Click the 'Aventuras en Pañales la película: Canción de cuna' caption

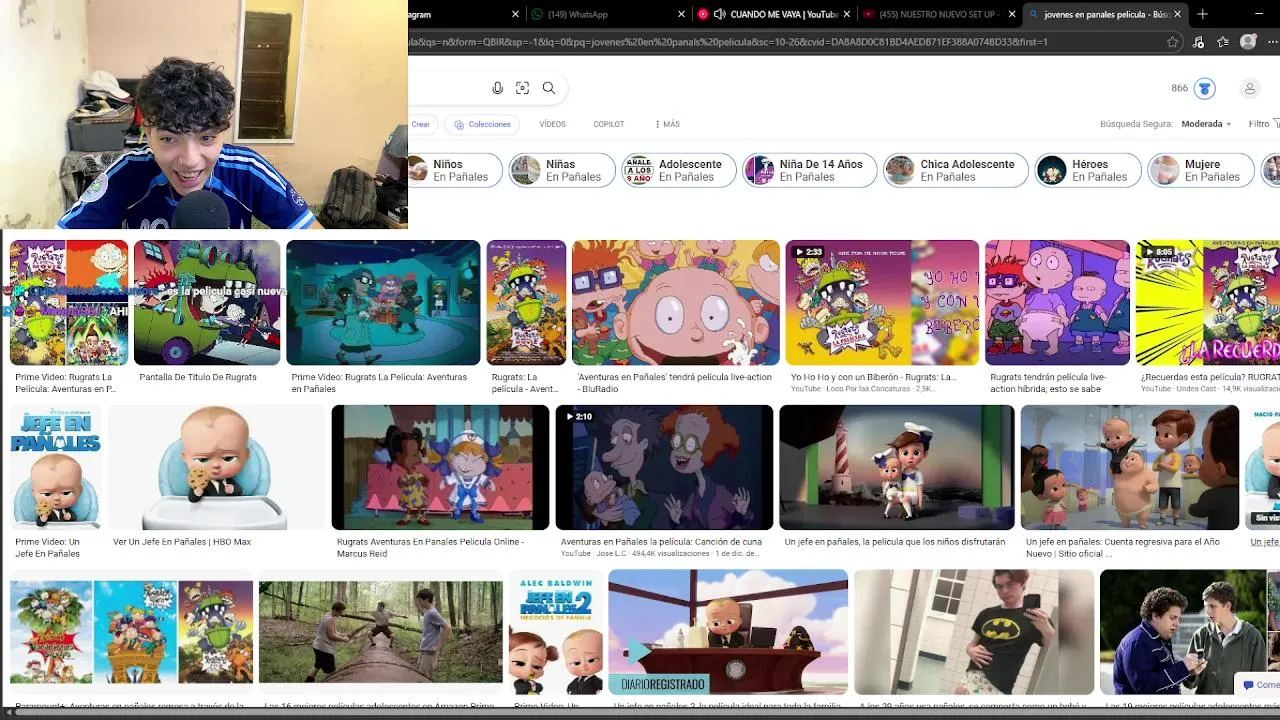point(661,542)
